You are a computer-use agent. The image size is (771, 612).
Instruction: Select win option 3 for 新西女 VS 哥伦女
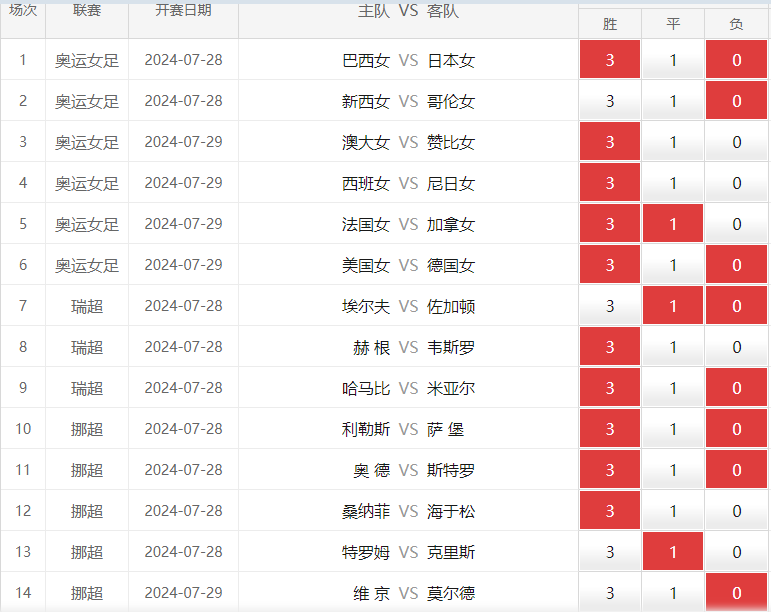click(610, 101)
